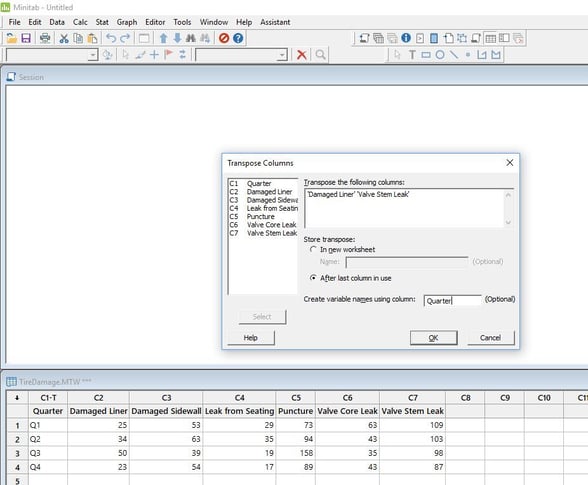
Task: Click the Session window title
Action: coord(31,77)
